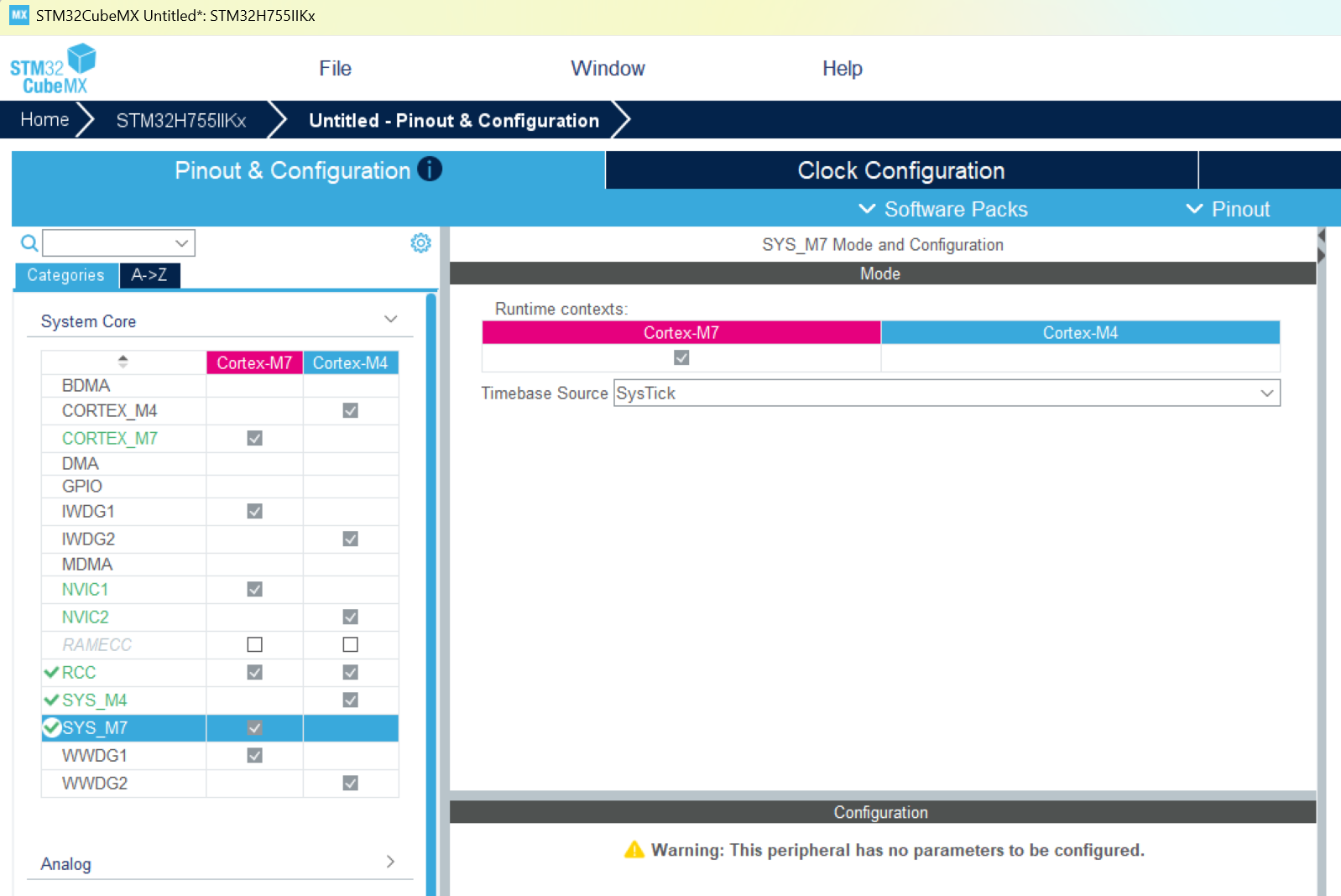Screen dimensions: 1341x896
Task: Toggle the WWDG2 Cortex-M4 checkbox
Action: (x=351, y=783)
